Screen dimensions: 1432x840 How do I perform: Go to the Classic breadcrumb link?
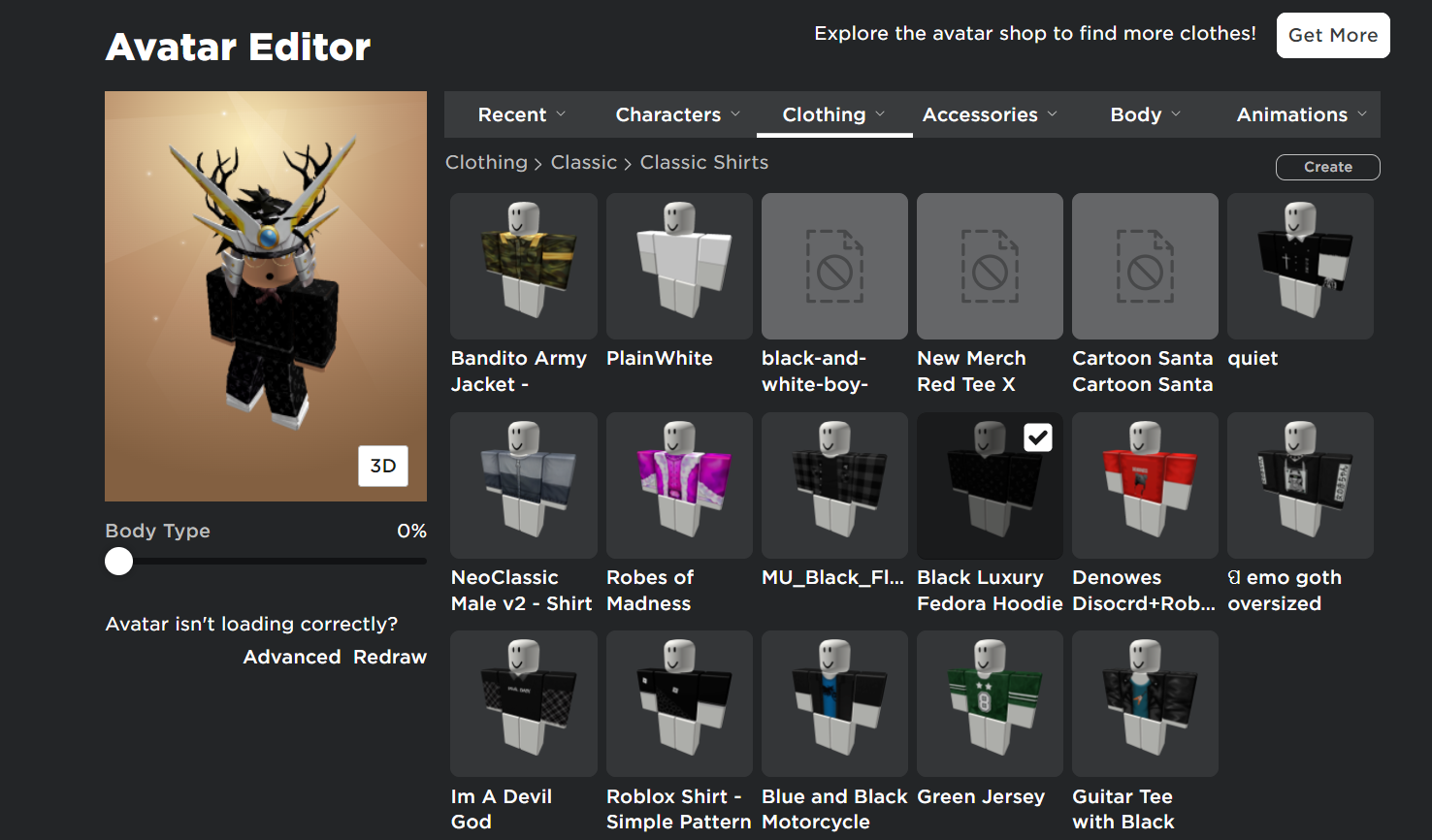584,162
